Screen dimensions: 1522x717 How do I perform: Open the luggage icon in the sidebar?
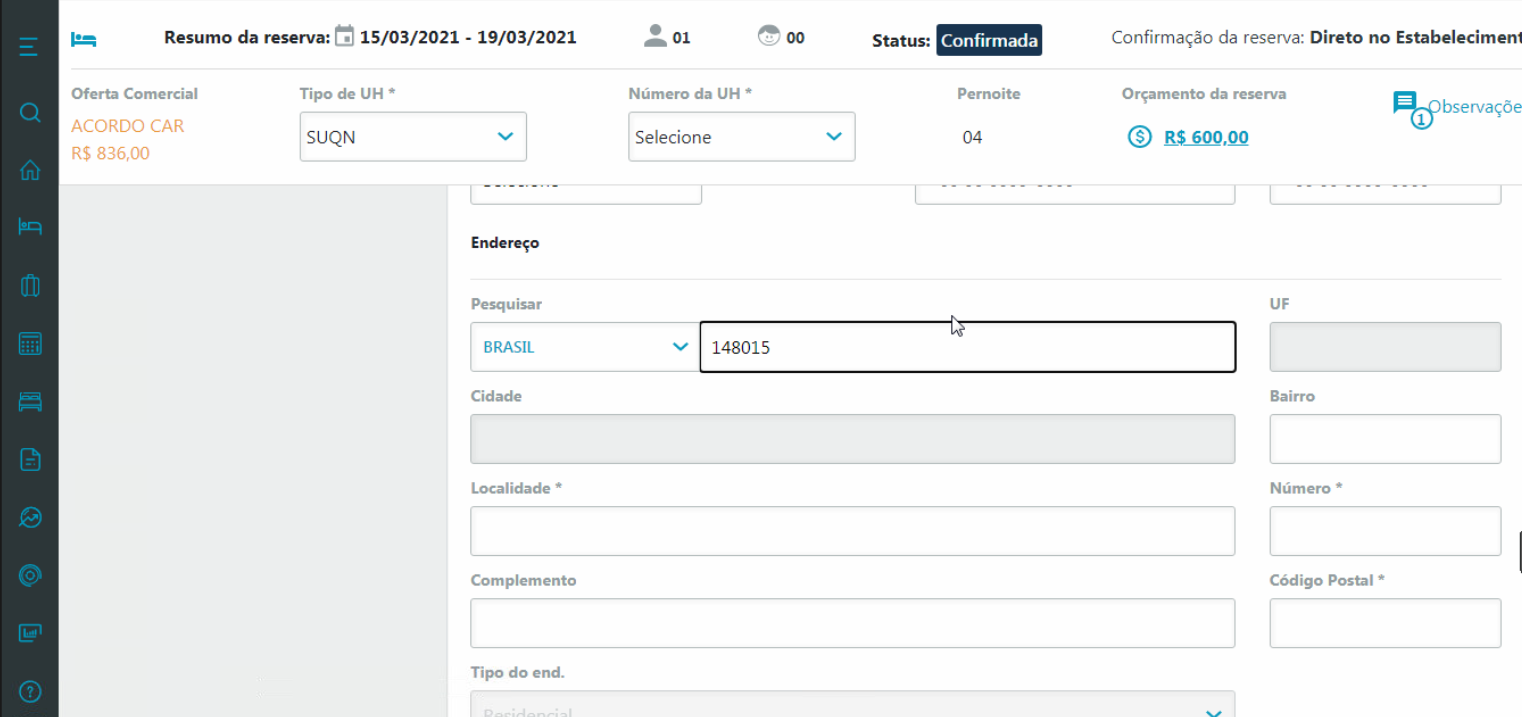click(x=30, y=286)
